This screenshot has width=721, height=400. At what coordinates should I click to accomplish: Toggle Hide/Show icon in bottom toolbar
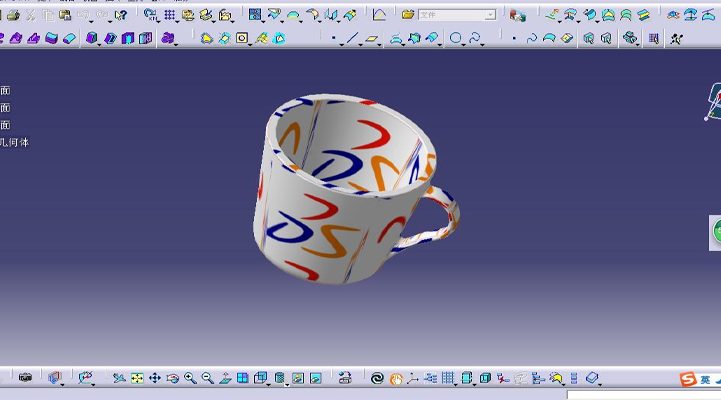click(298, 378)
